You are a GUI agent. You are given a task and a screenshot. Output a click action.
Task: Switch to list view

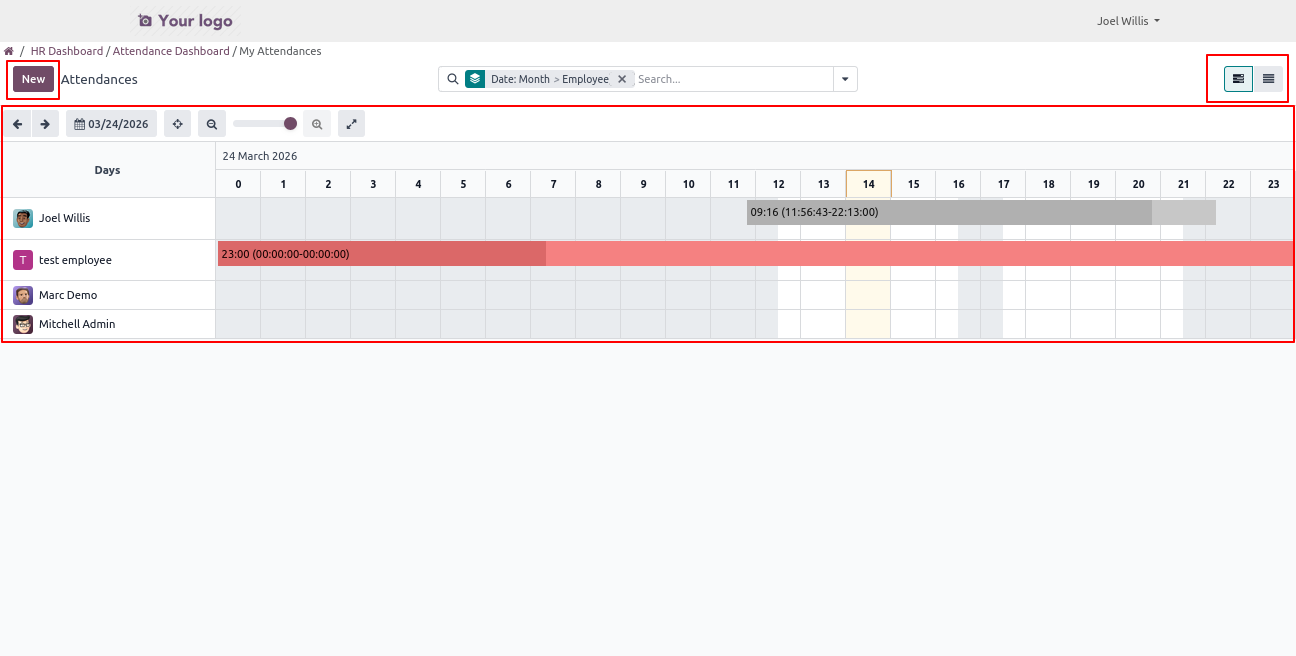[1268, 79]
